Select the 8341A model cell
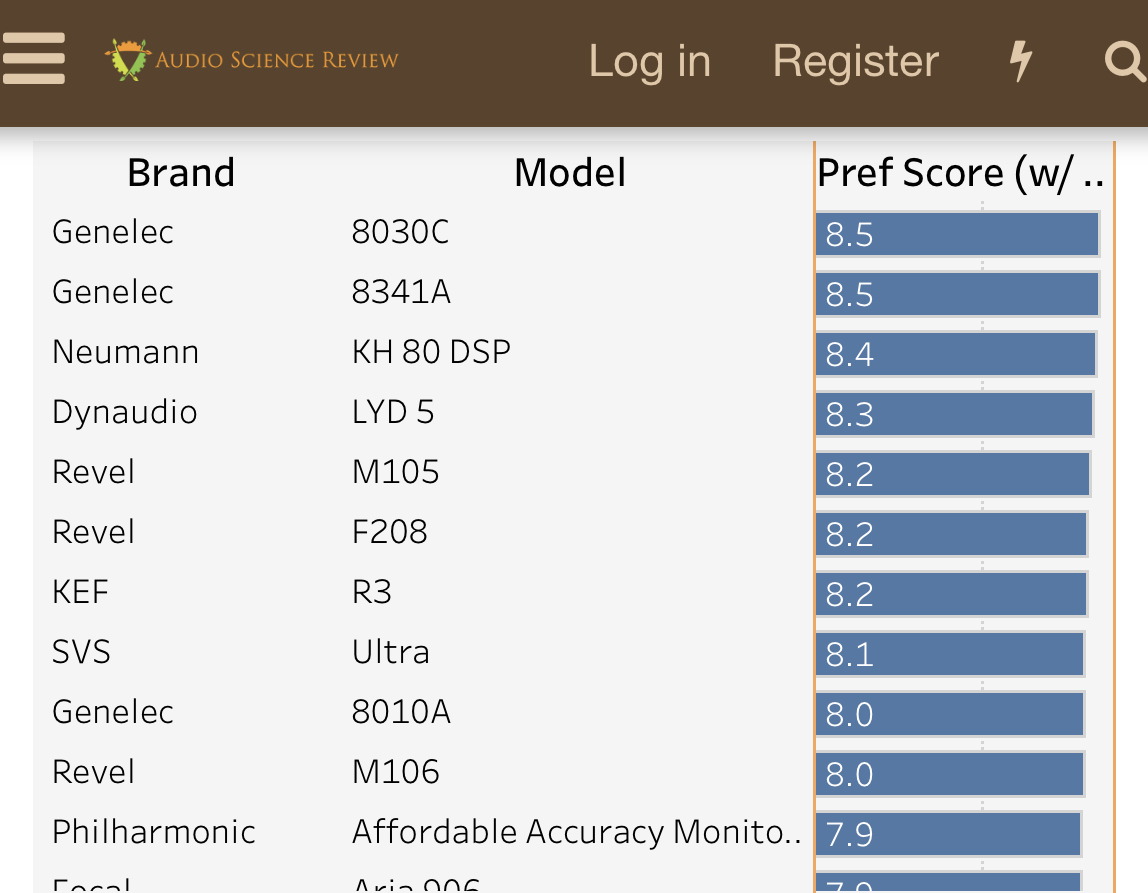 click(x=401, y=292)
